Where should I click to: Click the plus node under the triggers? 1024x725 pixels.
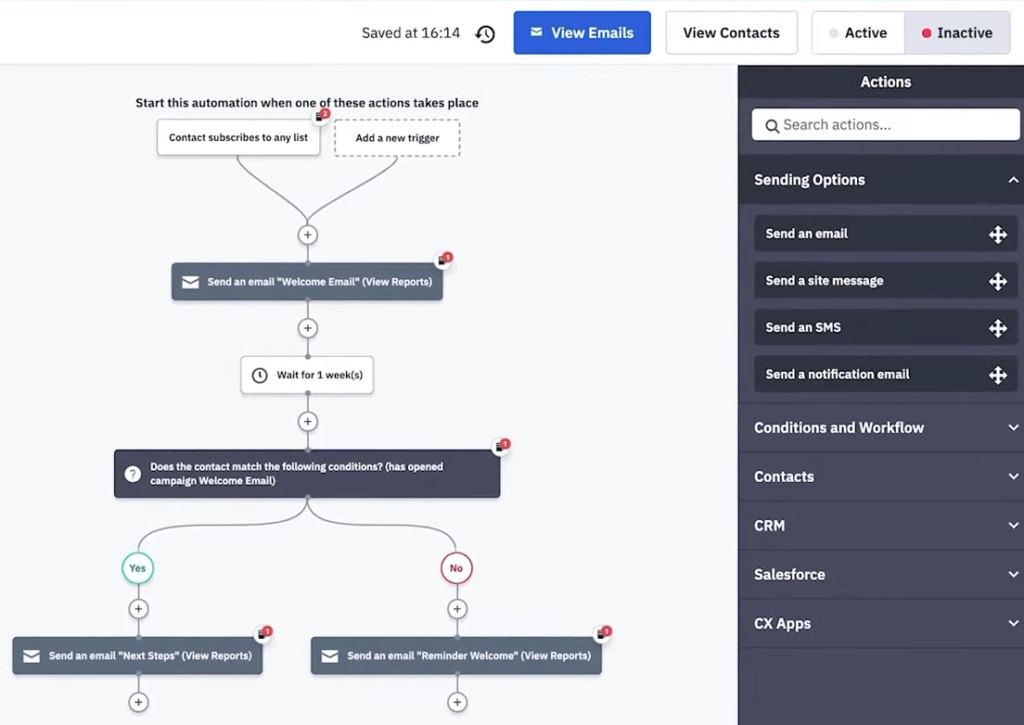tap(308, 235)
